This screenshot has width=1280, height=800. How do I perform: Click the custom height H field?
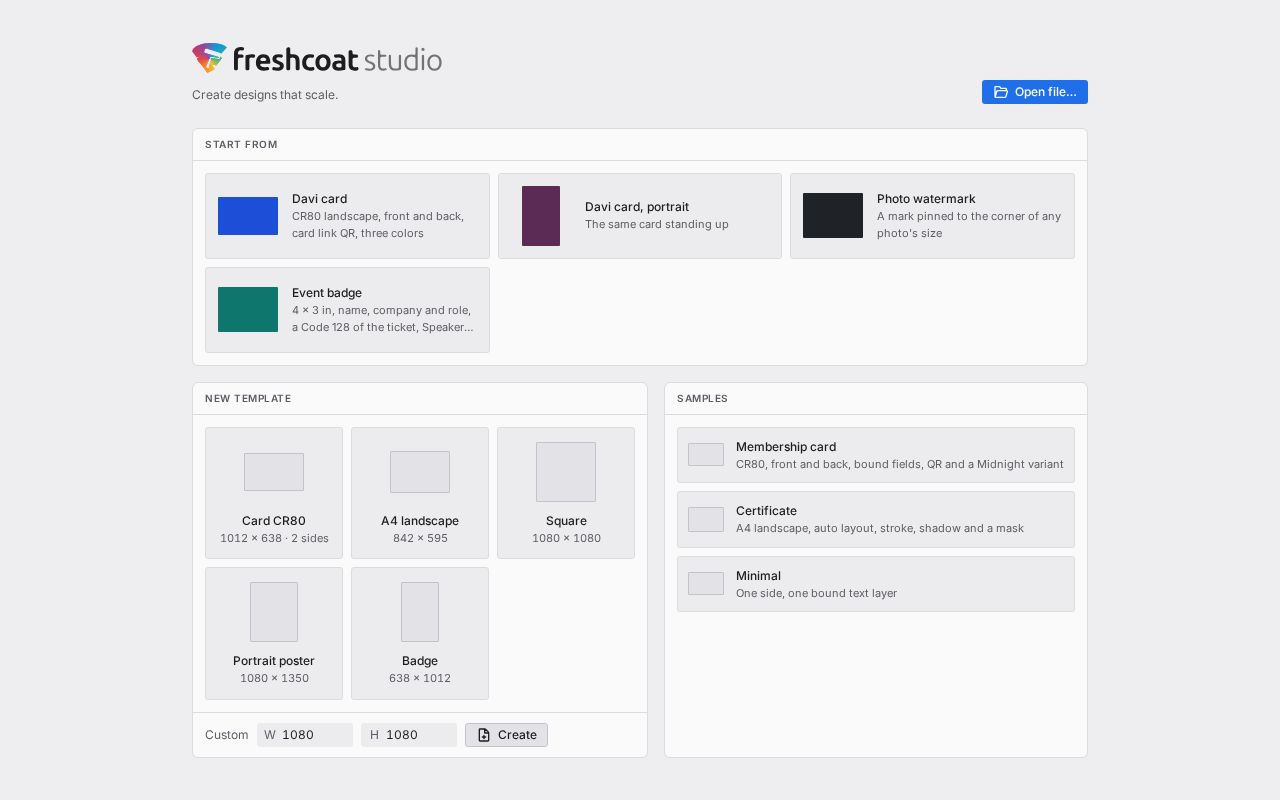(409, 735)
